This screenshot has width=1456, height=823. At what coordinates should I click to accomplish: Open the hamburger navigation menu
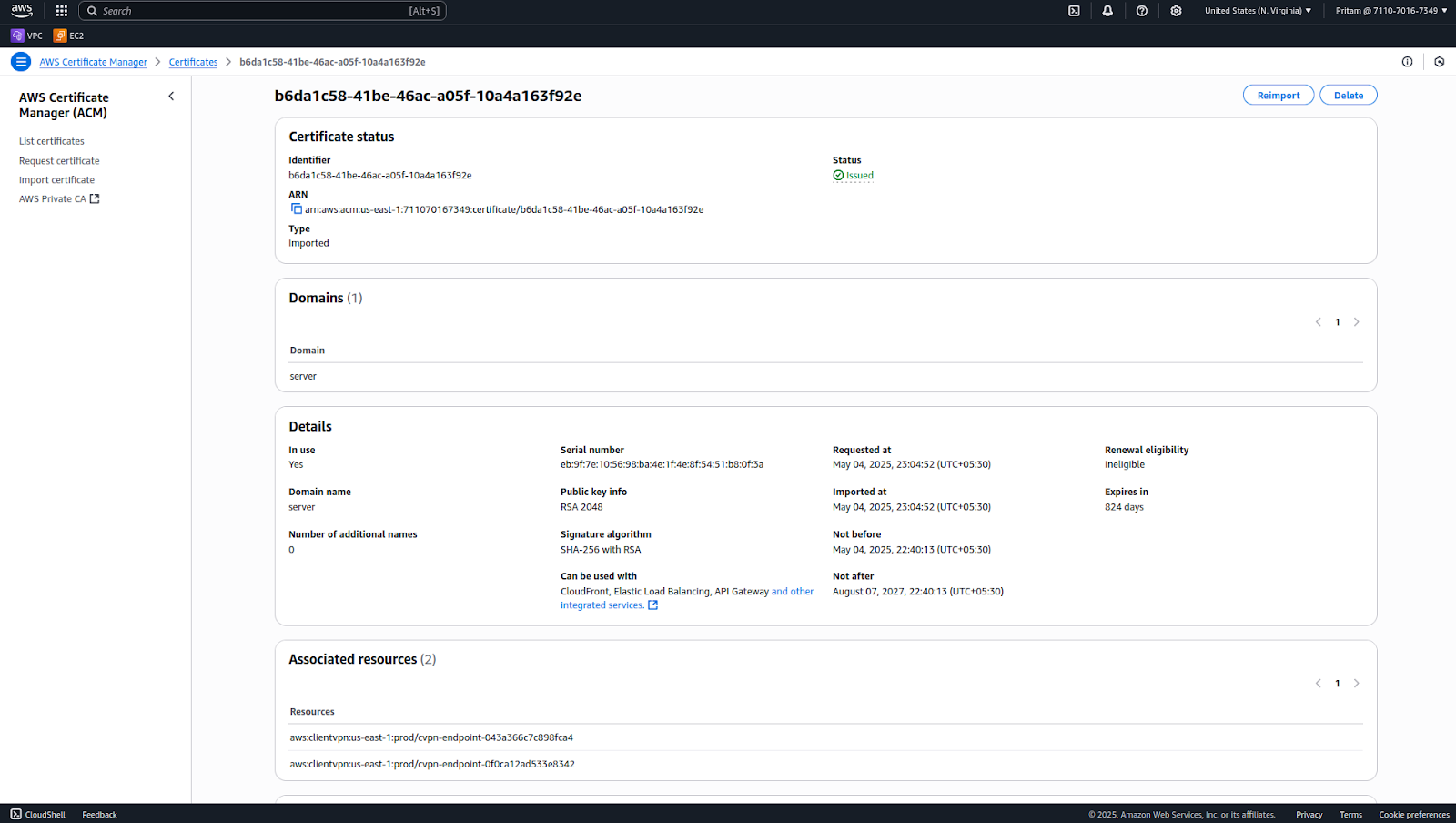[x=20, y=61]
